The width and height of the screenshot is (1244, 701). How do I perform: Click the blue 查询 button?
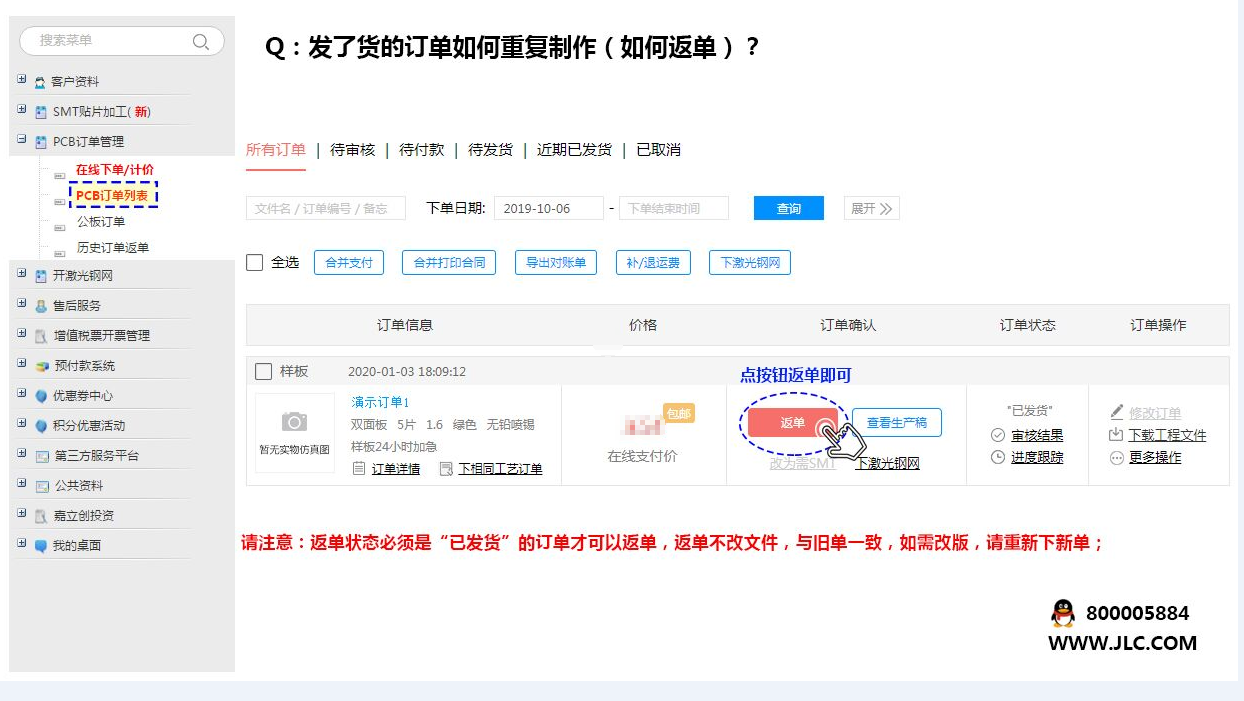tap(789, 208)
